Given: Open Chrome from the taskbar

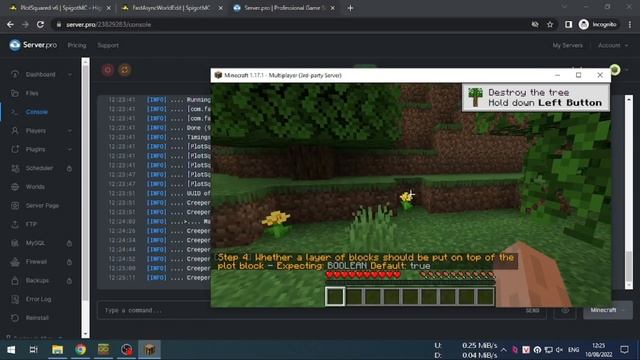Looking at the screenshot, I should pos(80,350).
